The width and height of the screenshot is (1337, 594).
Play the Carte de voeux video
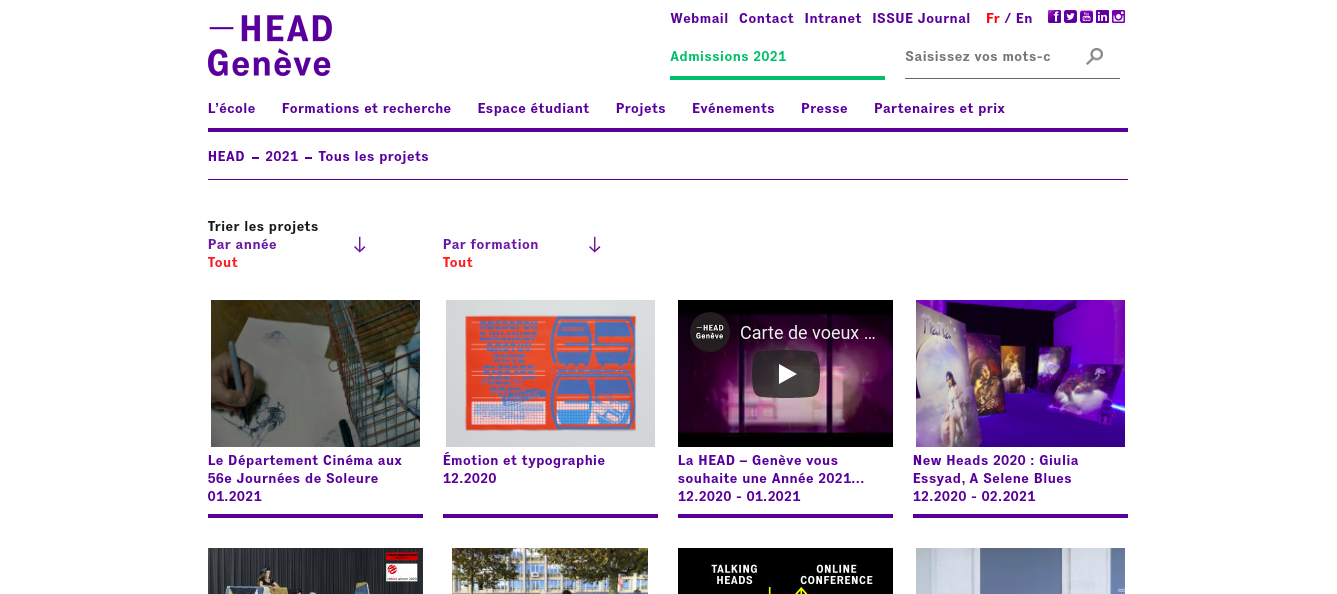[785, 374]
